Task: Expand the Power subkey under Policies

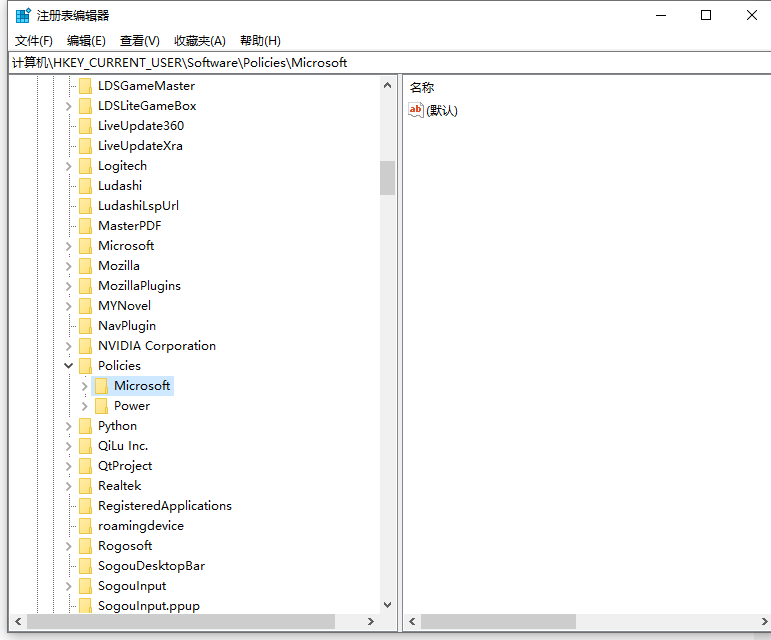Action: pyautogui.click(x=85, y=406)
